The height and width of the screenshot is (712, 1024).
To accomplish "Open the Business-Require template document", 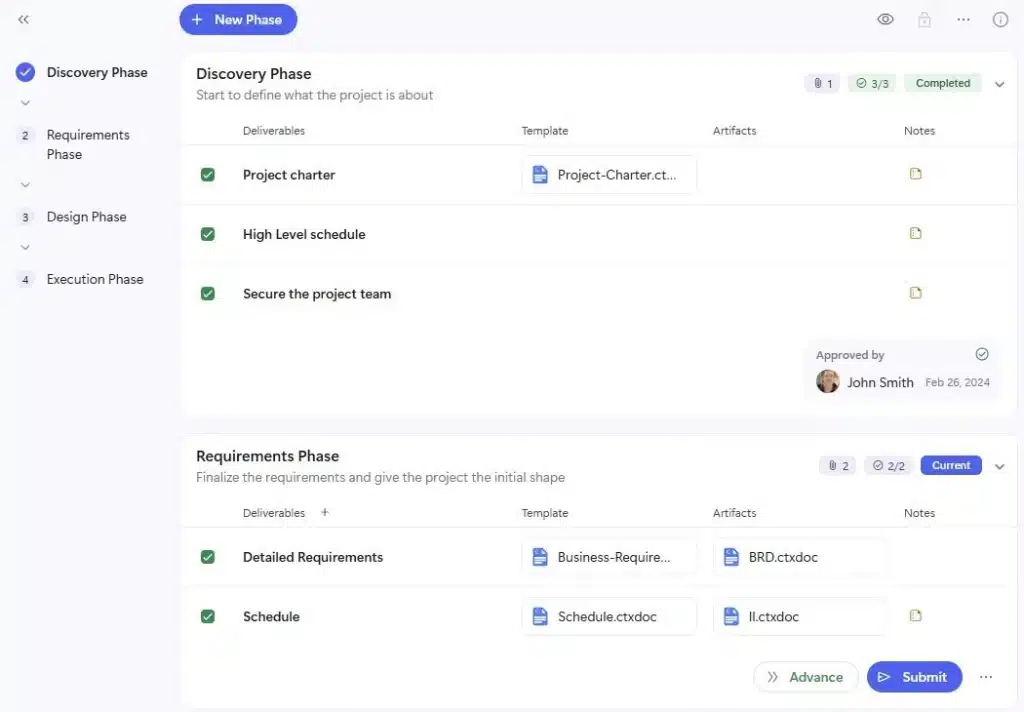I will pyautogui.click(x=608, y=556).
